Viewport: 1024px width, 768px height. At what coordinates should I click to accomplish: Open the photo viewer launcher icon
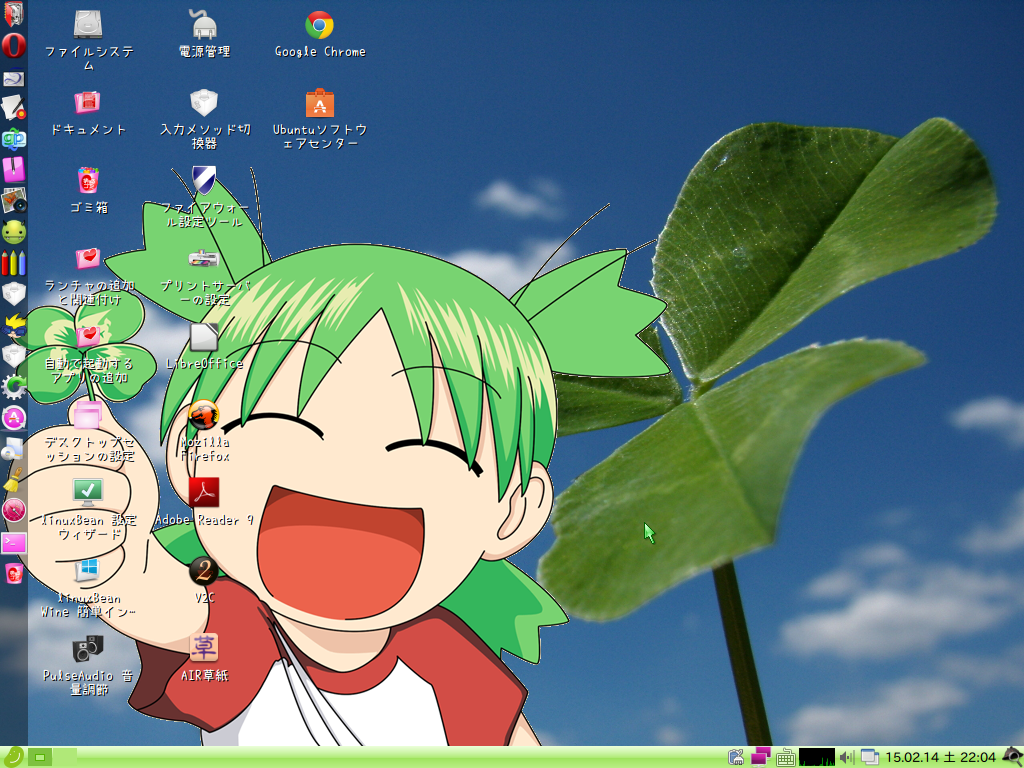click(x=14, y=200)
